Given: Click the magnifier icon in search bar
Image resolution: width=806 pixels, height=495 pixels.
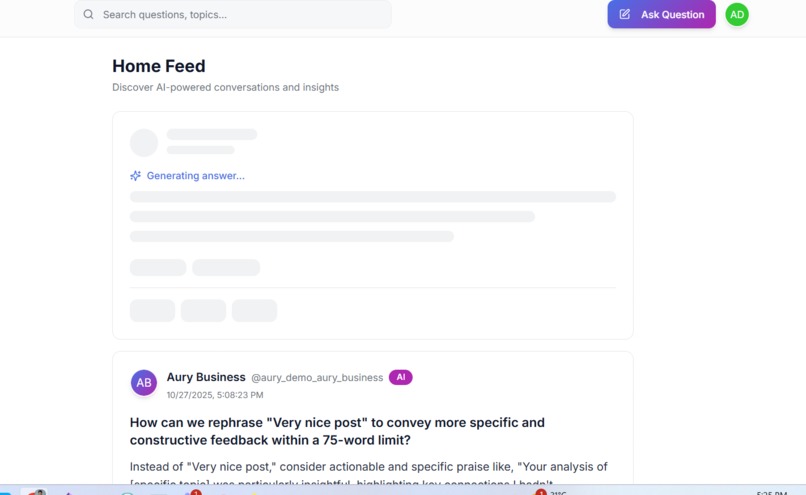Looking at the screenshot, I should pyautogui.click(x=88, y=14).
